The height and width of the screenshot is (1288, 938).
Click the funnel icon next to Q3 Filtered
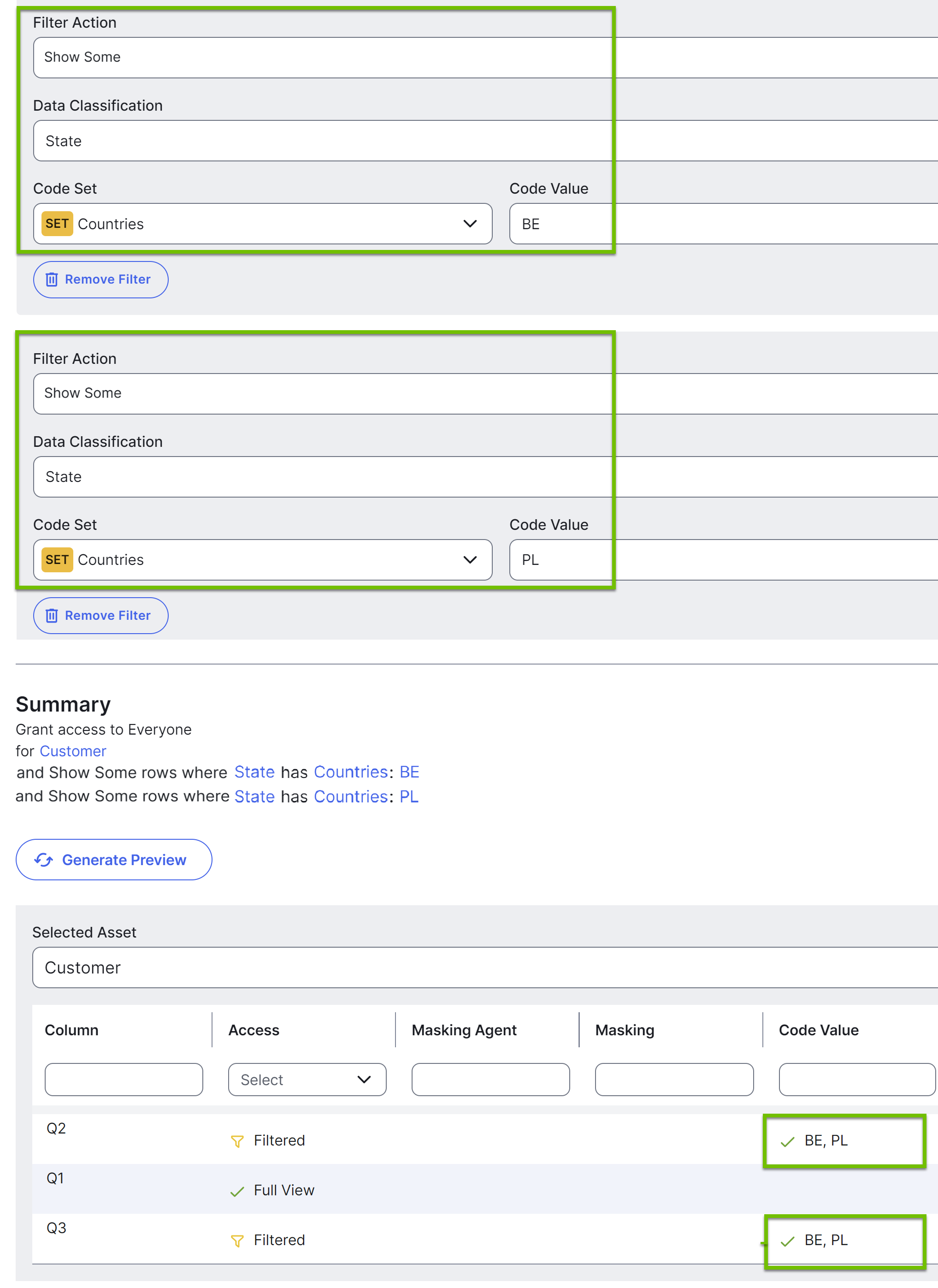pos(237,1241)
